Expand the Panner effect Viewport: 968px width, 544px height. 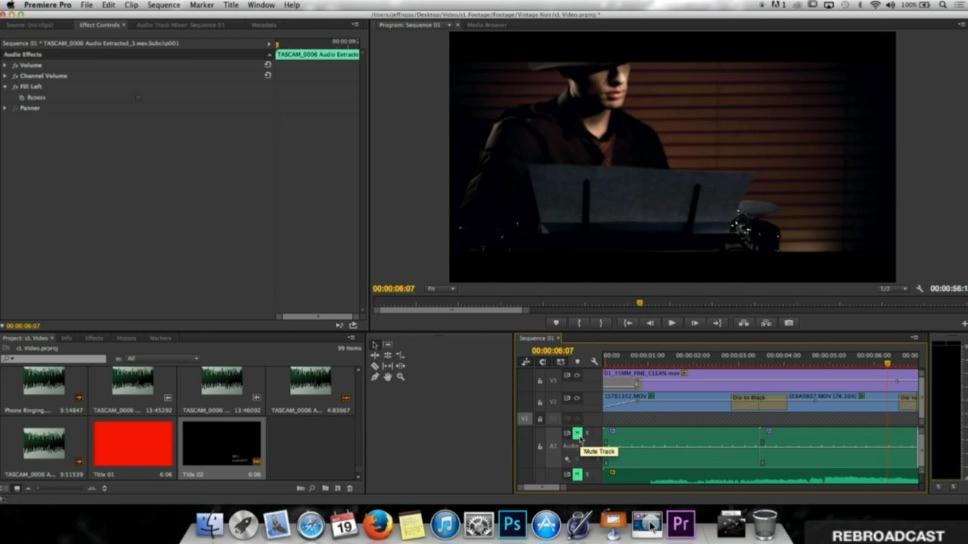5,108
